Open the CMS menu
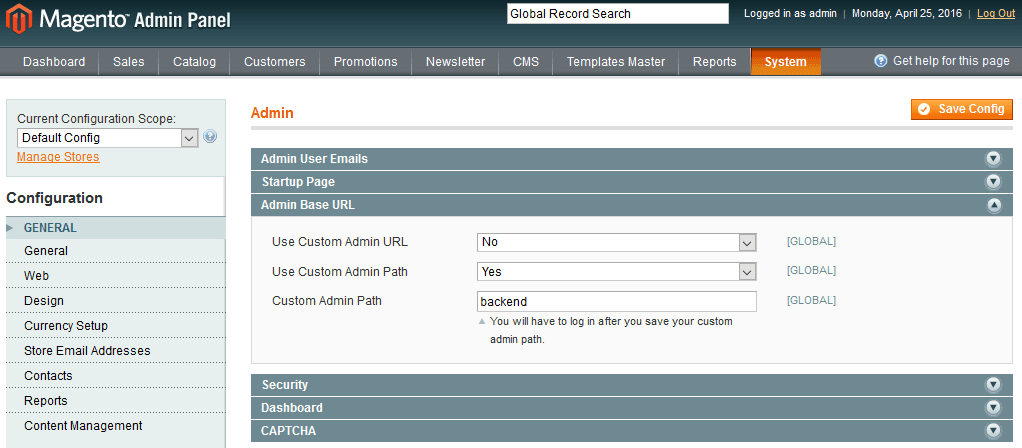Screen dimensions: 1022x448 pos(526,62)
